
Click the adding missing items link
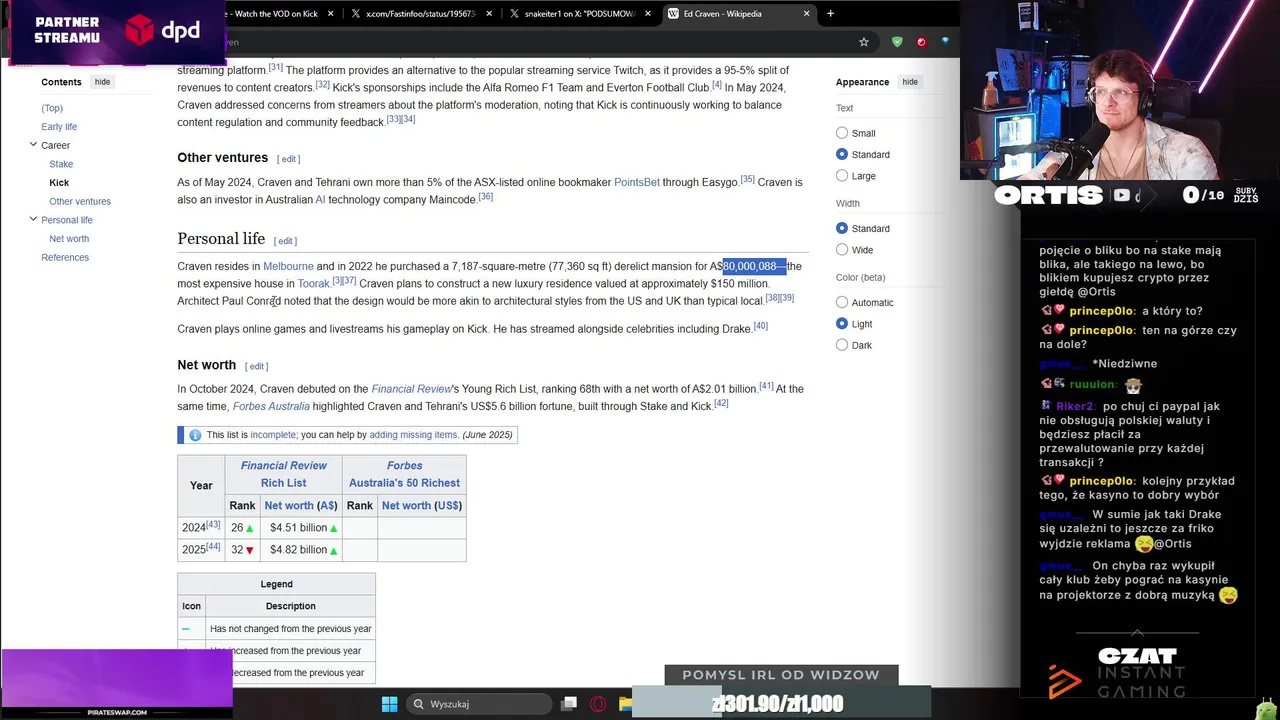click(413, 435)
